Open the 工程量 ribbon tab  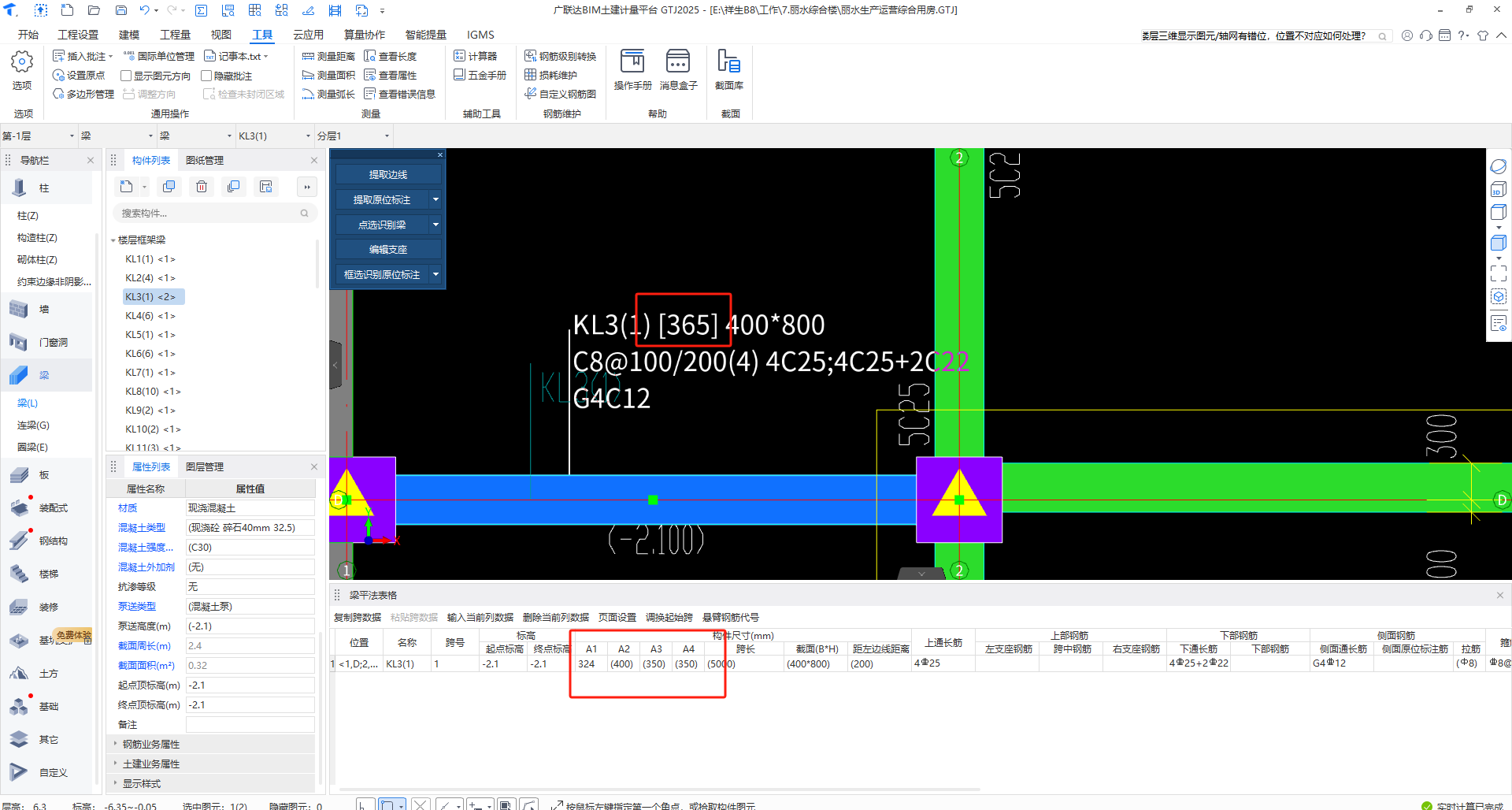(175, 35)
